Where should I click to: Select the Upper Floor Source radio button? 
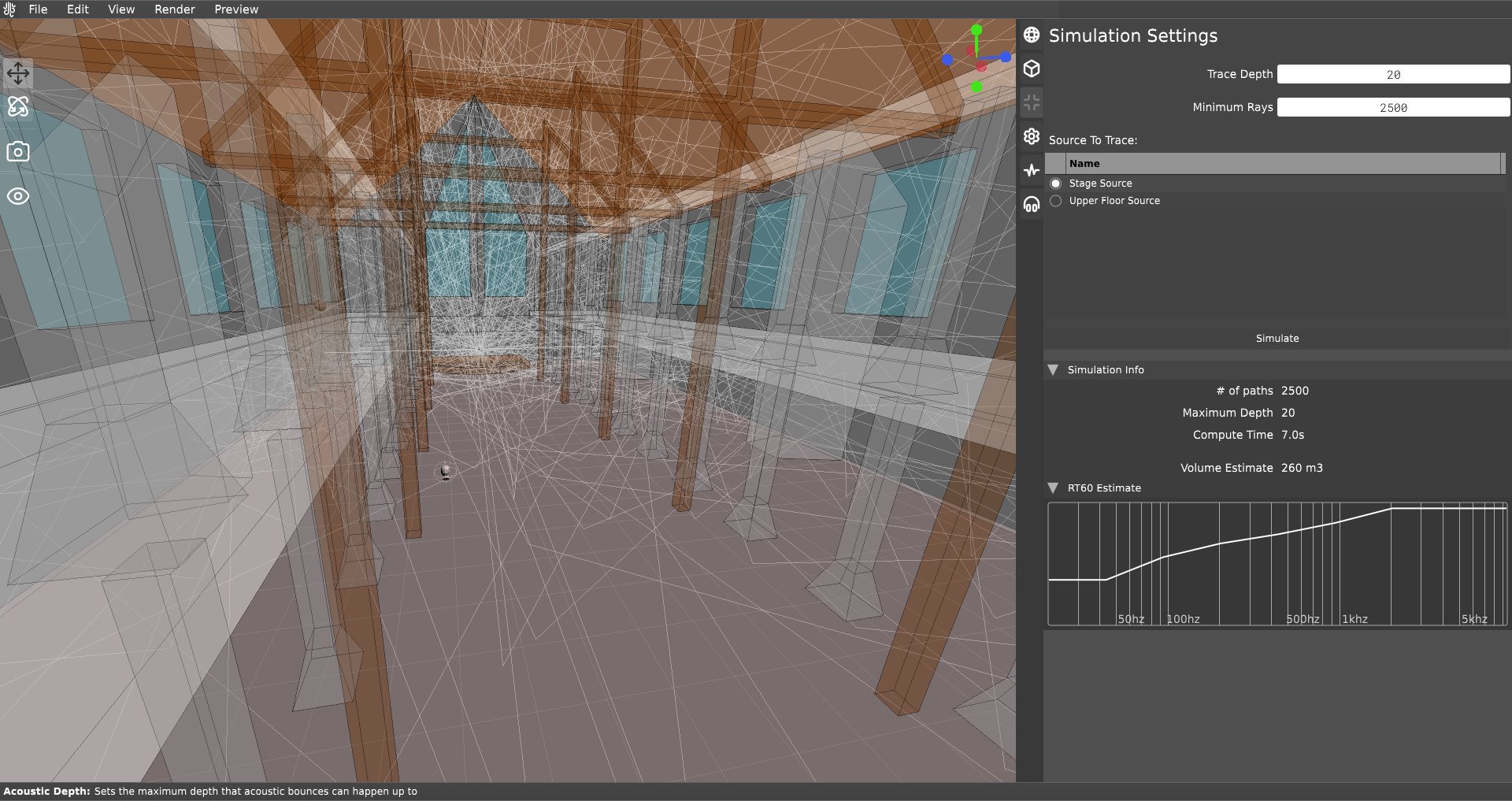click(1055, 200)
